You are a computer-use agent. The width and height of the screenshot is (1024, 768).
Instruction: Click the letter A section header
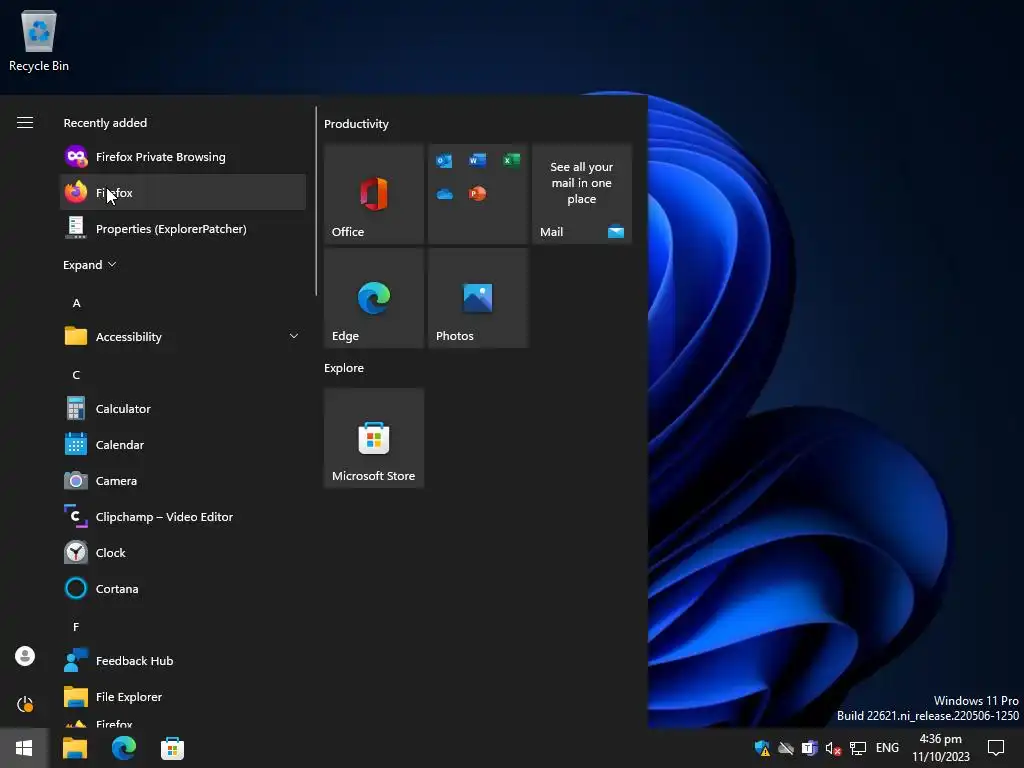click(76, 303)
